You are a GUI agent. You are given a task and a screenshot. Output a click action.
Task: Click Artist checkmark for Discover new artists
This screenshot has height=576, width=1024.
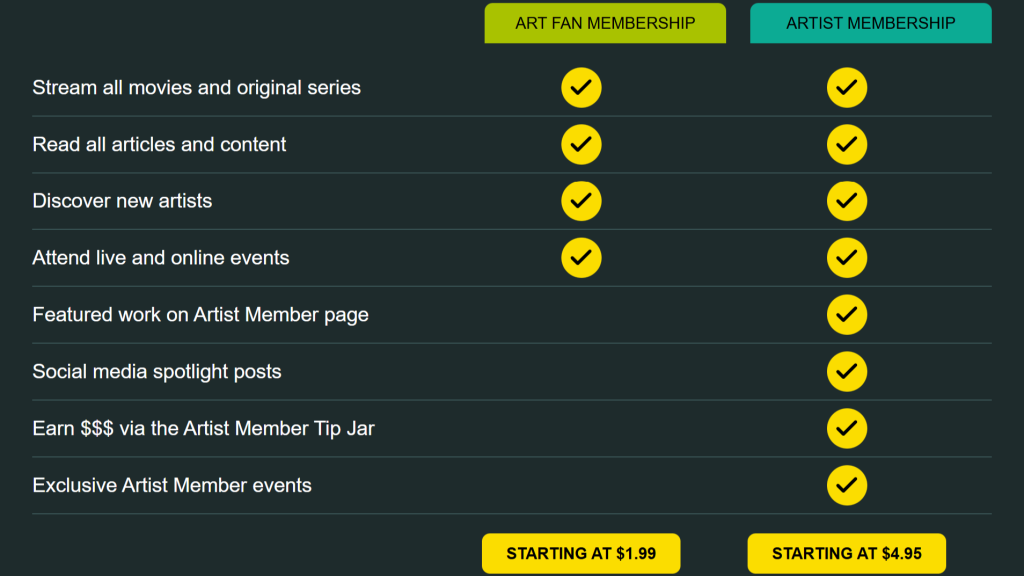[x=847, y=201]
